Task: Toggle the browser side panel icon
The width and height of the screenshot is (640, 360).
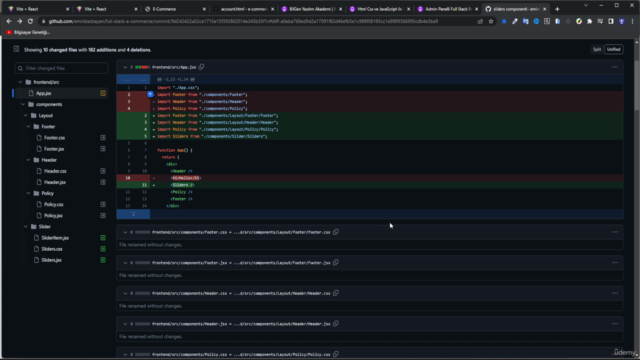Action: (611, 21)
